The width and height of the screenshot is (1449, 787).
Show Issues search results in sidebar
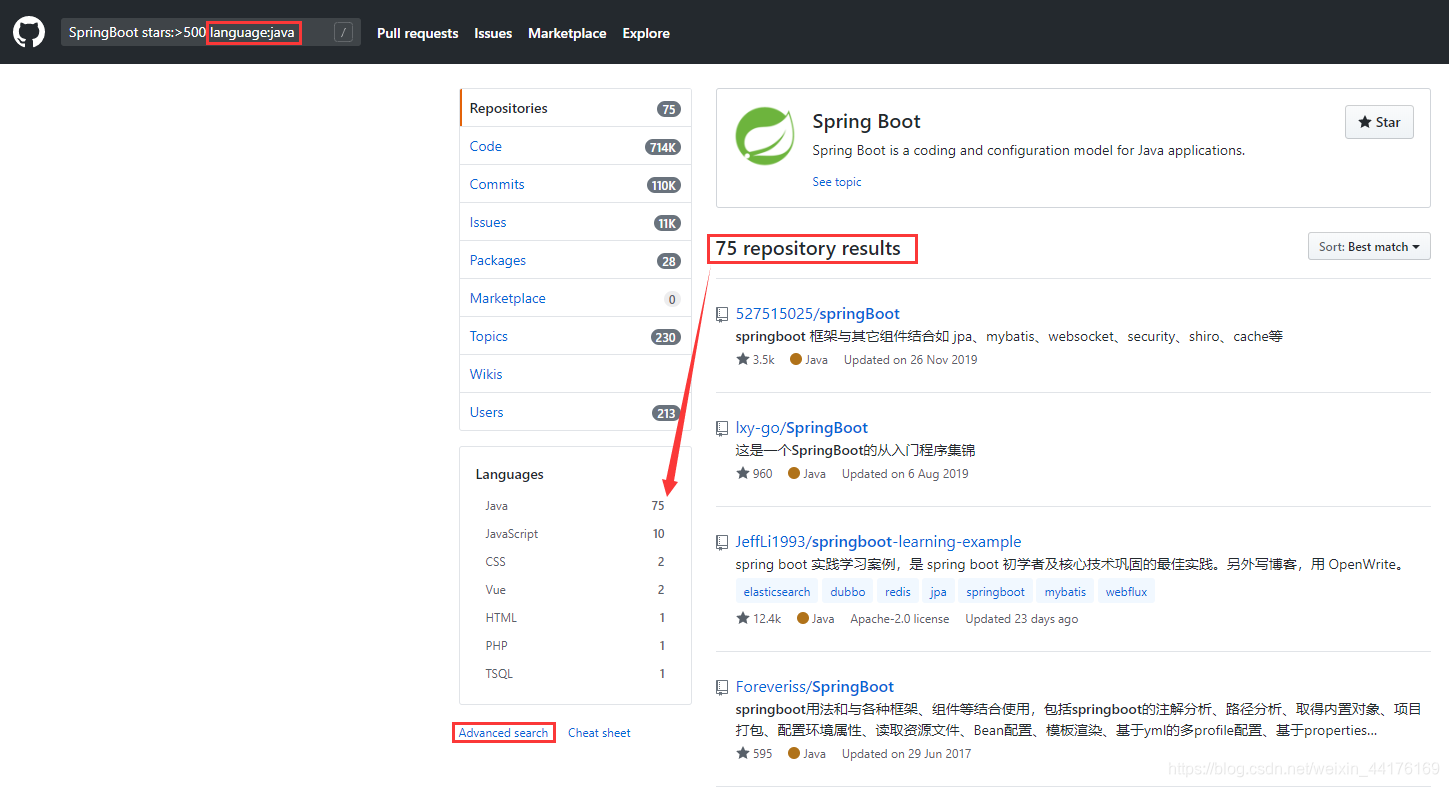pos(575,222)
